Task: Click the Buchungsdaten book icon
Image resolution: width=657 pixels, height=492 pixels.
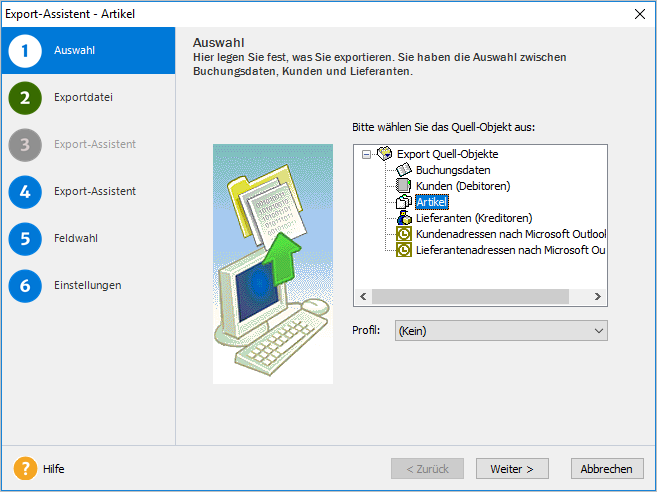Action: click(404, 170)
